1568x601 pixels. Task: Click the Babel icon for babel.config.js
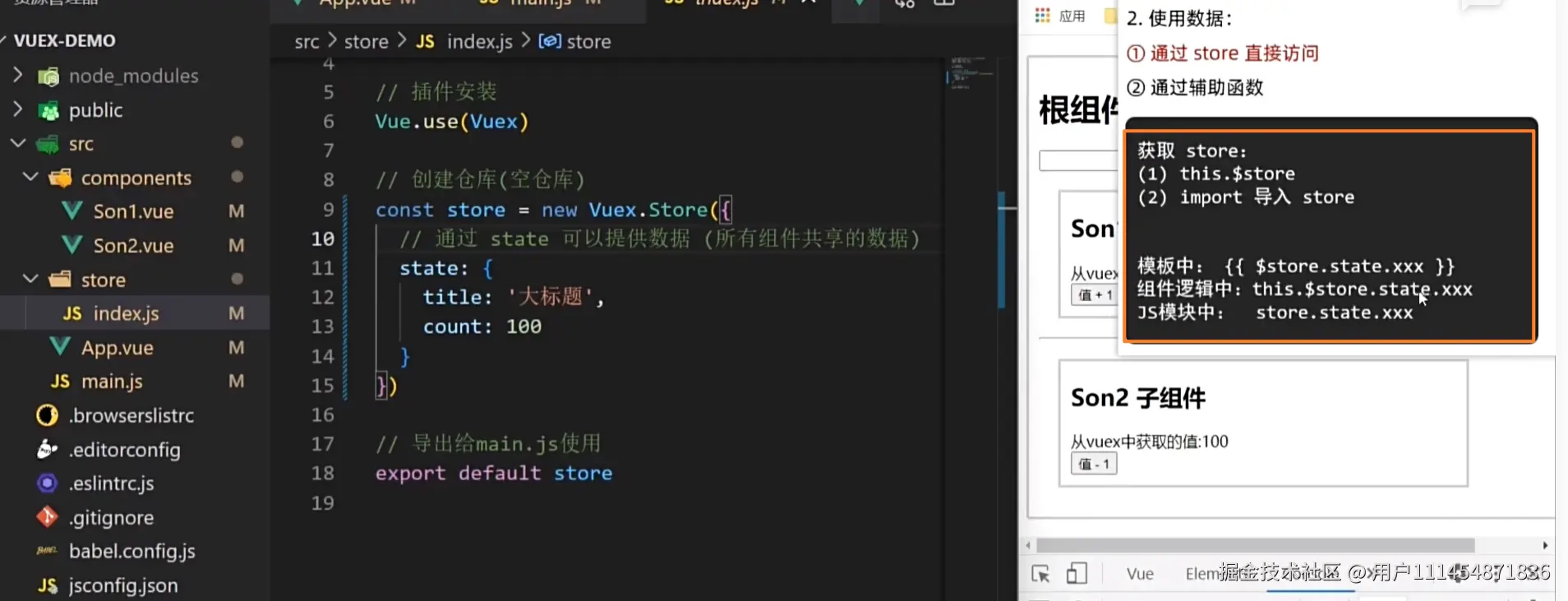pos(47,550)
